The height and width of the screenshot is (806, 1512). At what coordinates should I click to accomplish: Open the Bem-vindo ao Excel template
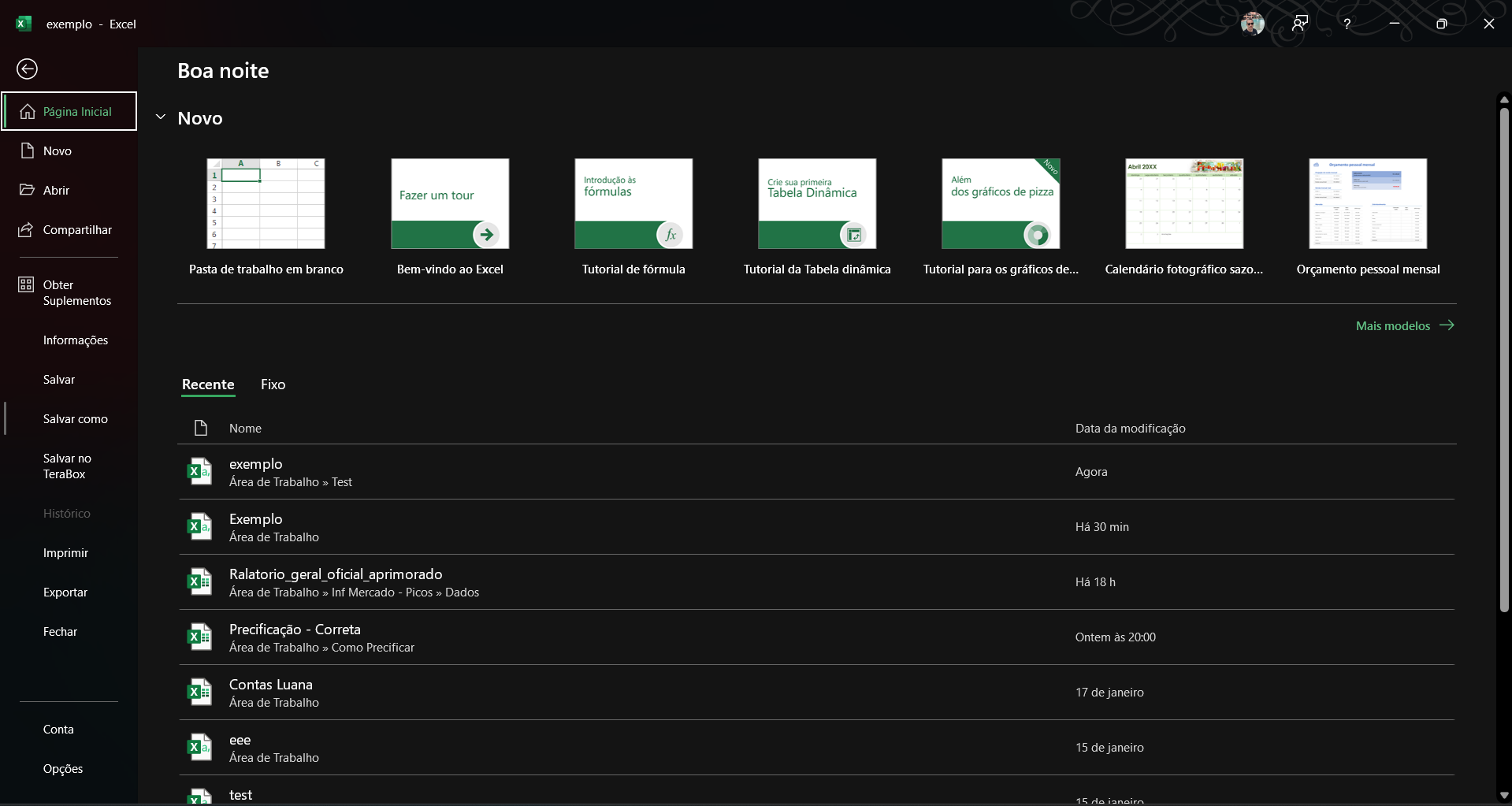click(450, 218)
